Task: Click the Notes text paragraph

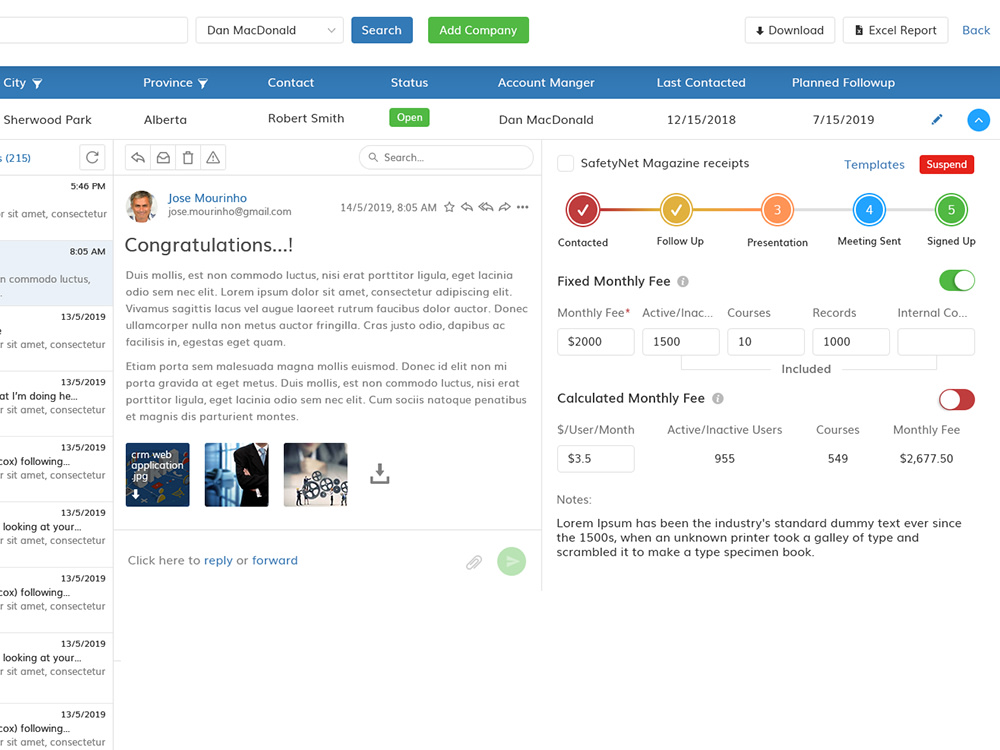Action: pyautogui.click(x=759, y=538)
